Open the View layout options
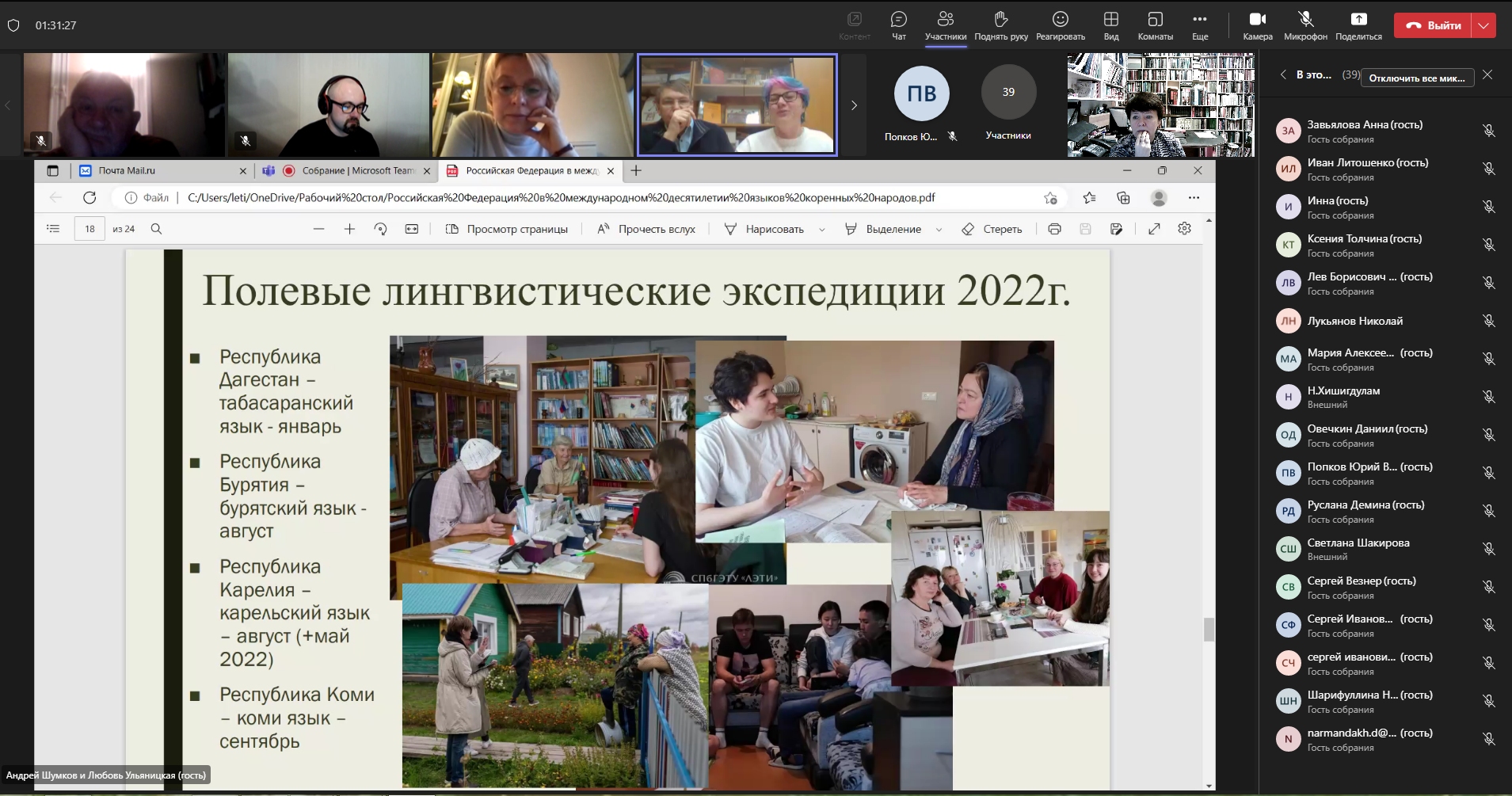Viewport: 1512px width, 796px height. (1111, 25)
